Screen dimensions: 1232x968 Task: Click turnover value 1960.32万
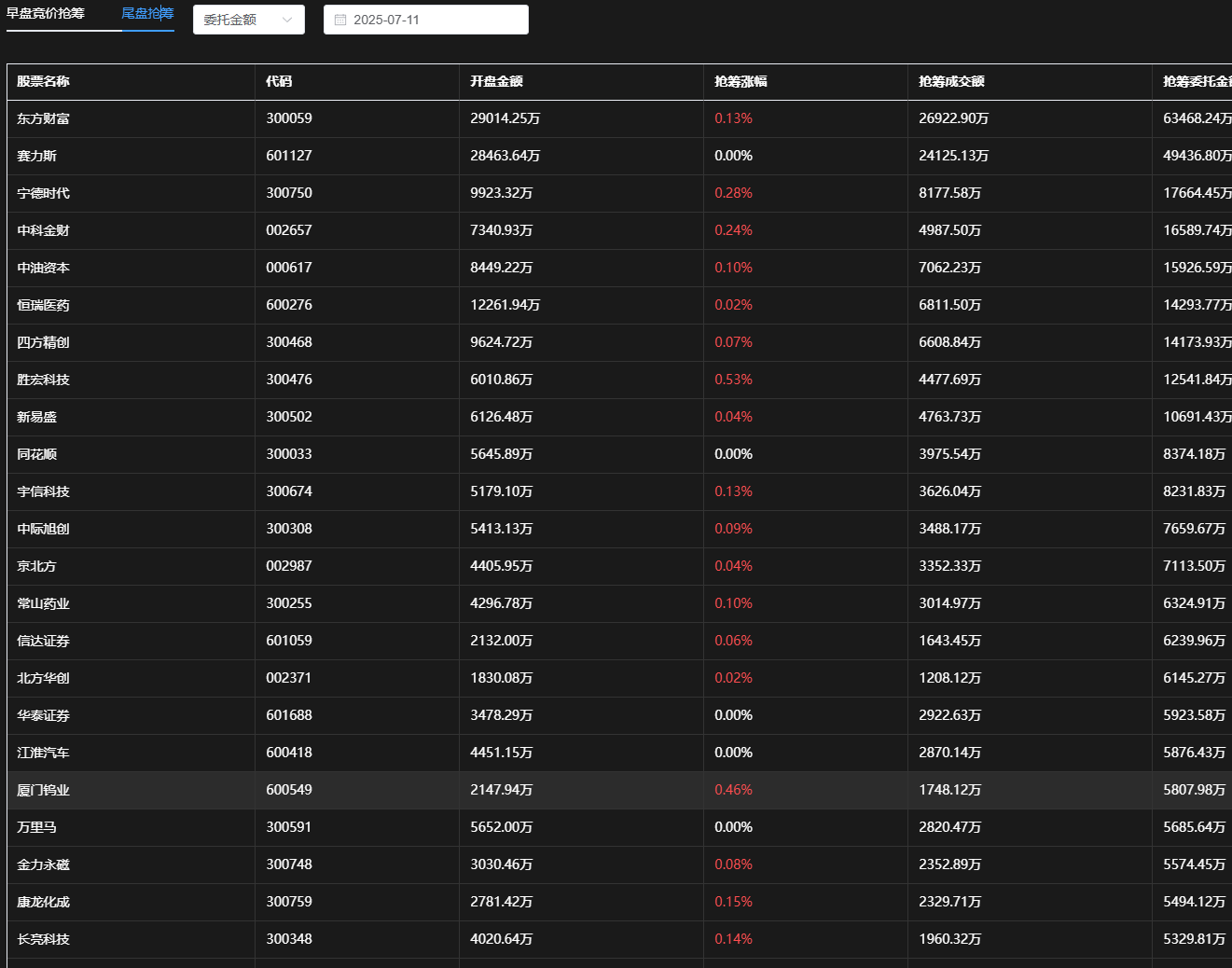tap(950, 939)
